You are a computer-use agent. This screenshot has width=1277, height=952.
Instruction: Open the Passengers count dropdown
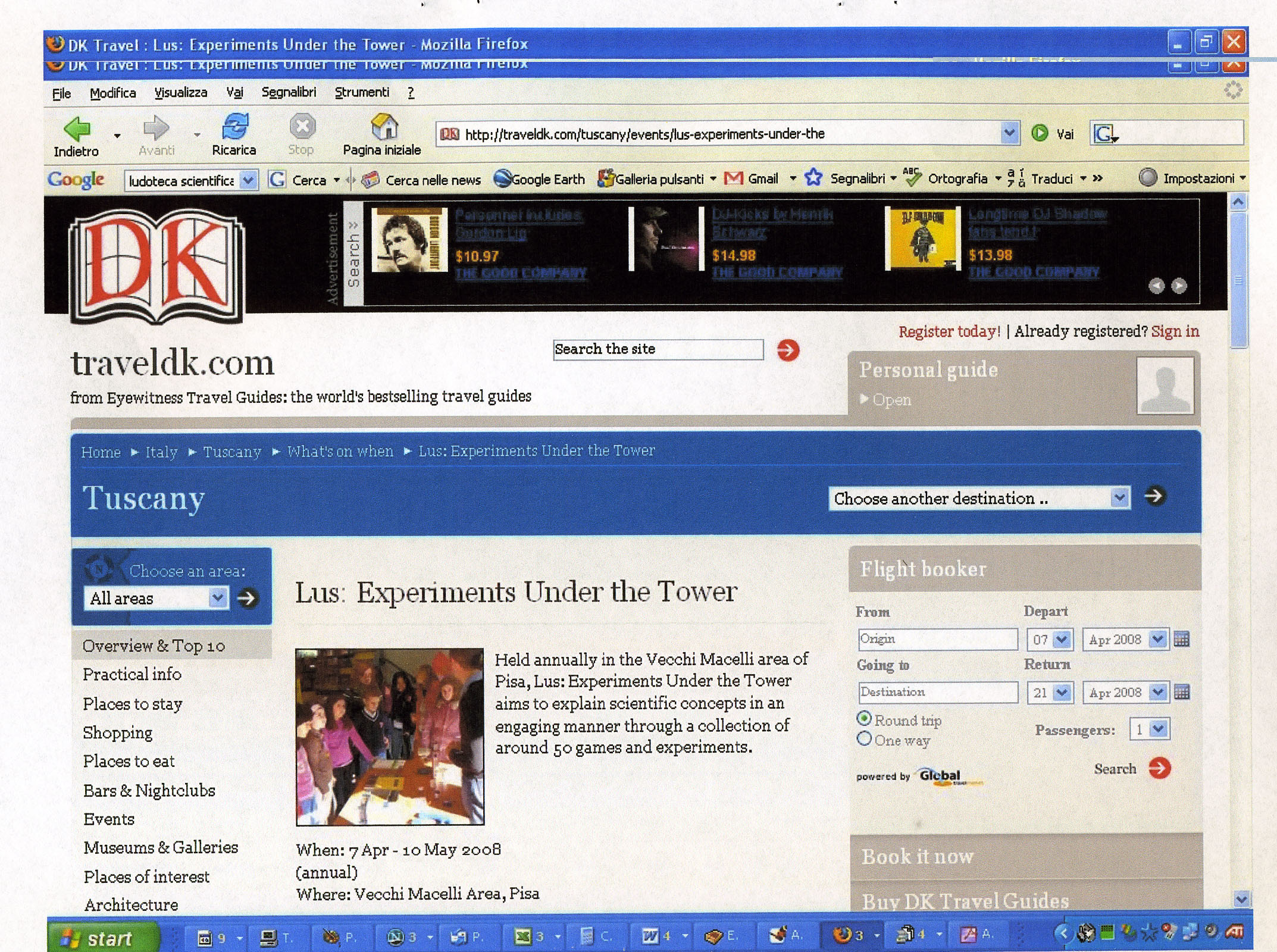(1157, 729)
